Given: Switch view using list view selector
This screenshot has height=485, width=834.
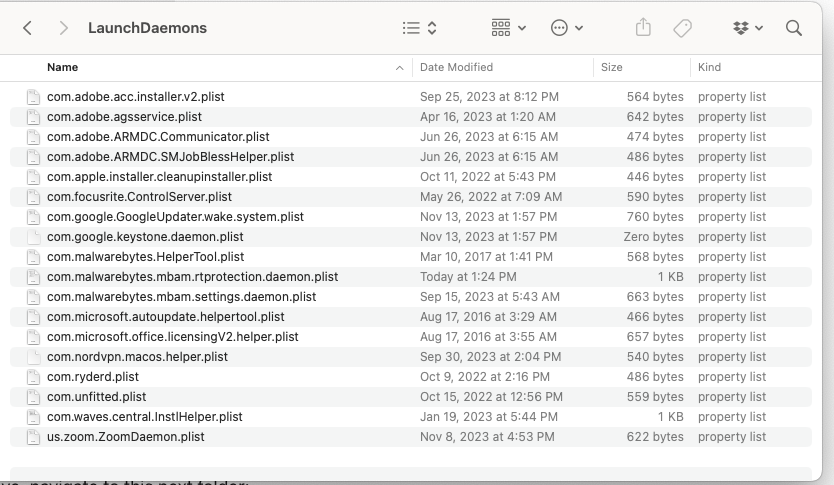Looking at the screenshot, I should coord(419,28).
